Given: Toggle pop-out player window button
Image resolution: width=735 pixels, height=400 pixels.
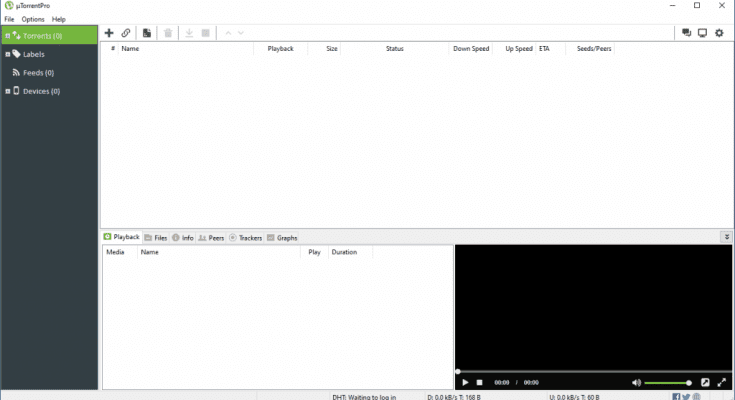Looking at the screenshot, I should (x=705, y=382).
